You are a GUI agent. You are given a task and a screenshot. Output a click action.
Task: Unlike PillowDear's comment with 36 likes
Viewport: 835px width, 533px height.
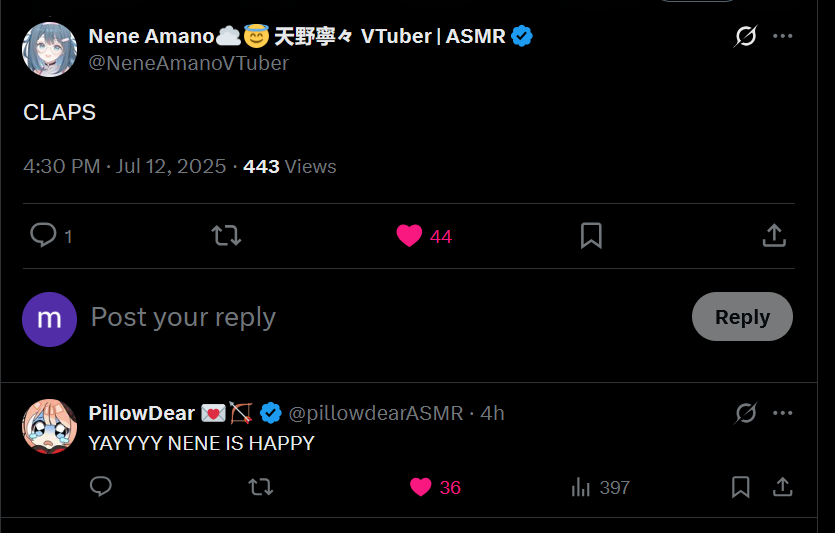pos(421,487)
